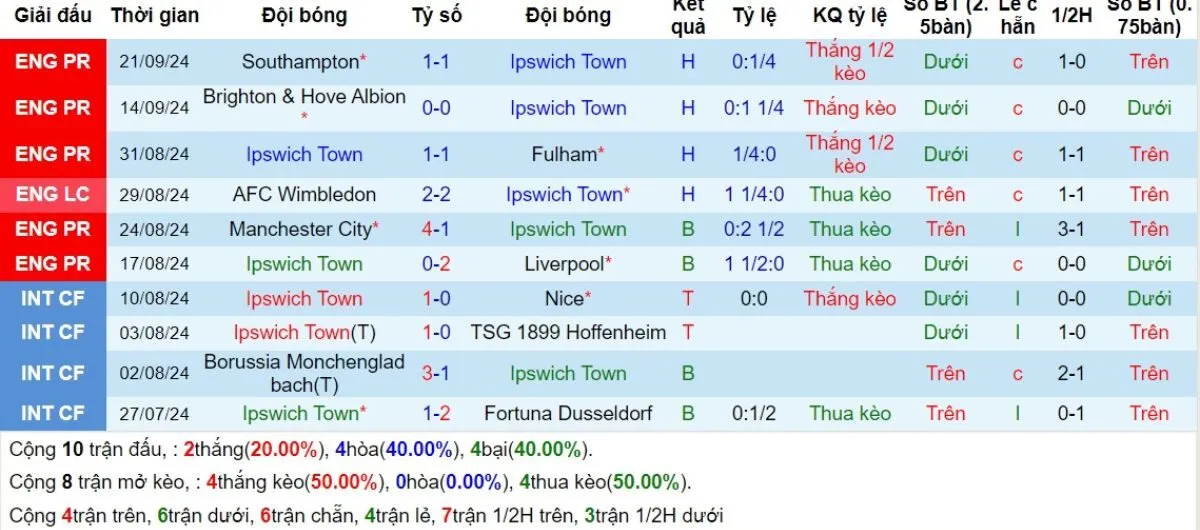The image size is (1200, 530).
Task: Click the "Giải đấu" column header
Action: pyautogui.click(x=53, y=16)
